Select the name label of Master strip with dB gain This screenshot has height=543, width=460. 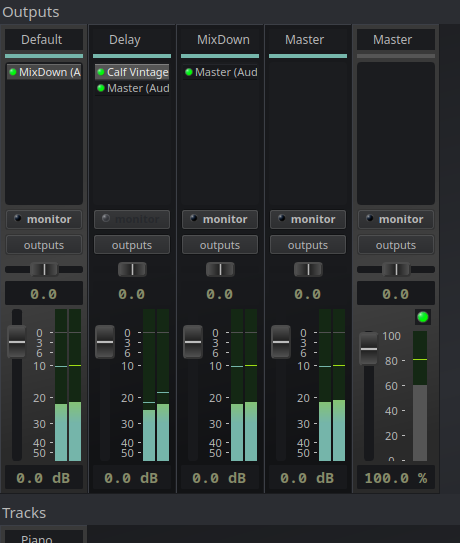(308, 39)
